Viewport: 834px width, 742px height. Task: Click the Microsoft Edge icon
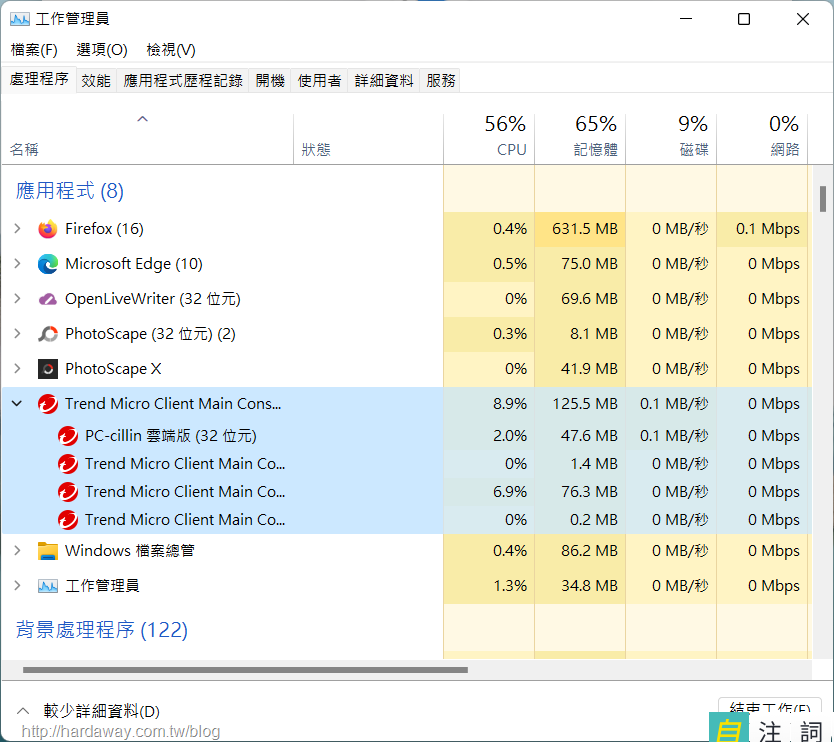[47, 264]
